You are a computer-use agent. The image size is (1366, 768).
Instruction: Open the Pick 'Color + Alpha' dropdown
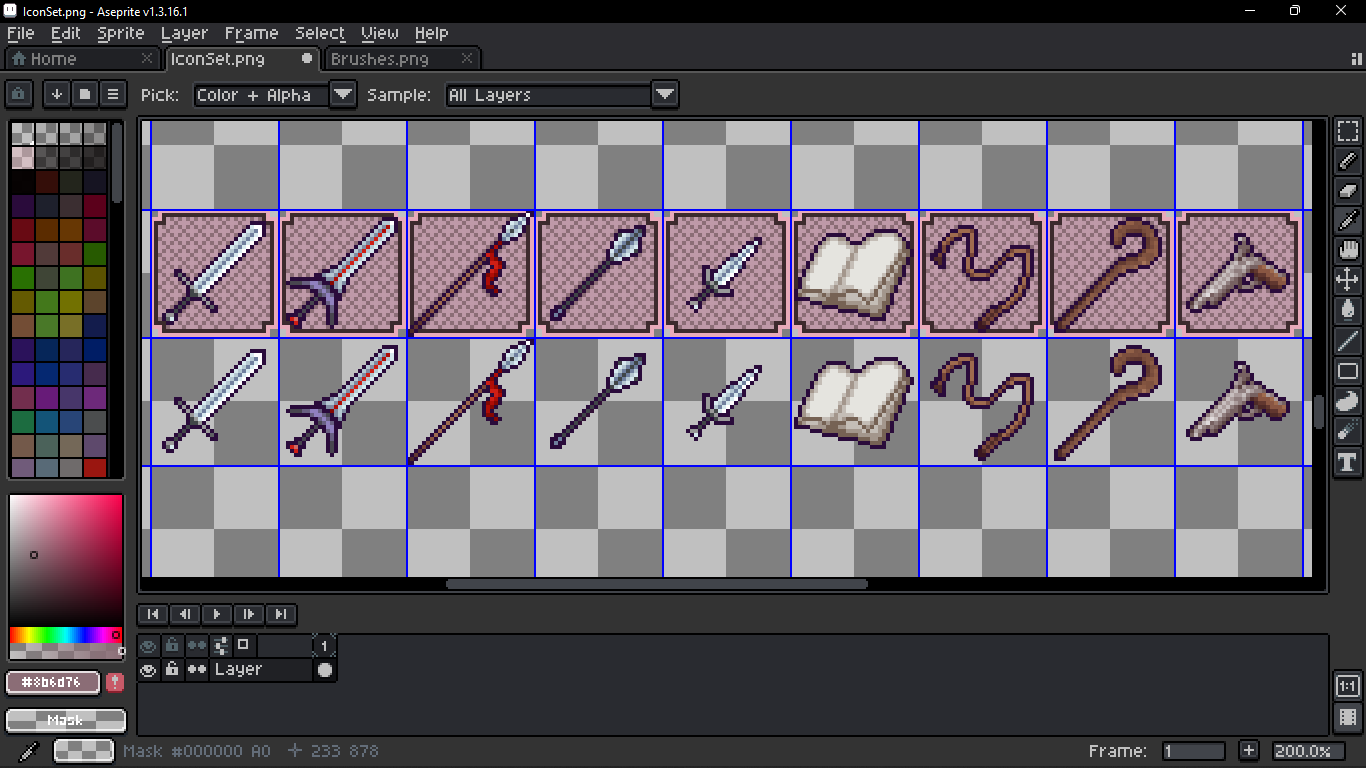342,95
